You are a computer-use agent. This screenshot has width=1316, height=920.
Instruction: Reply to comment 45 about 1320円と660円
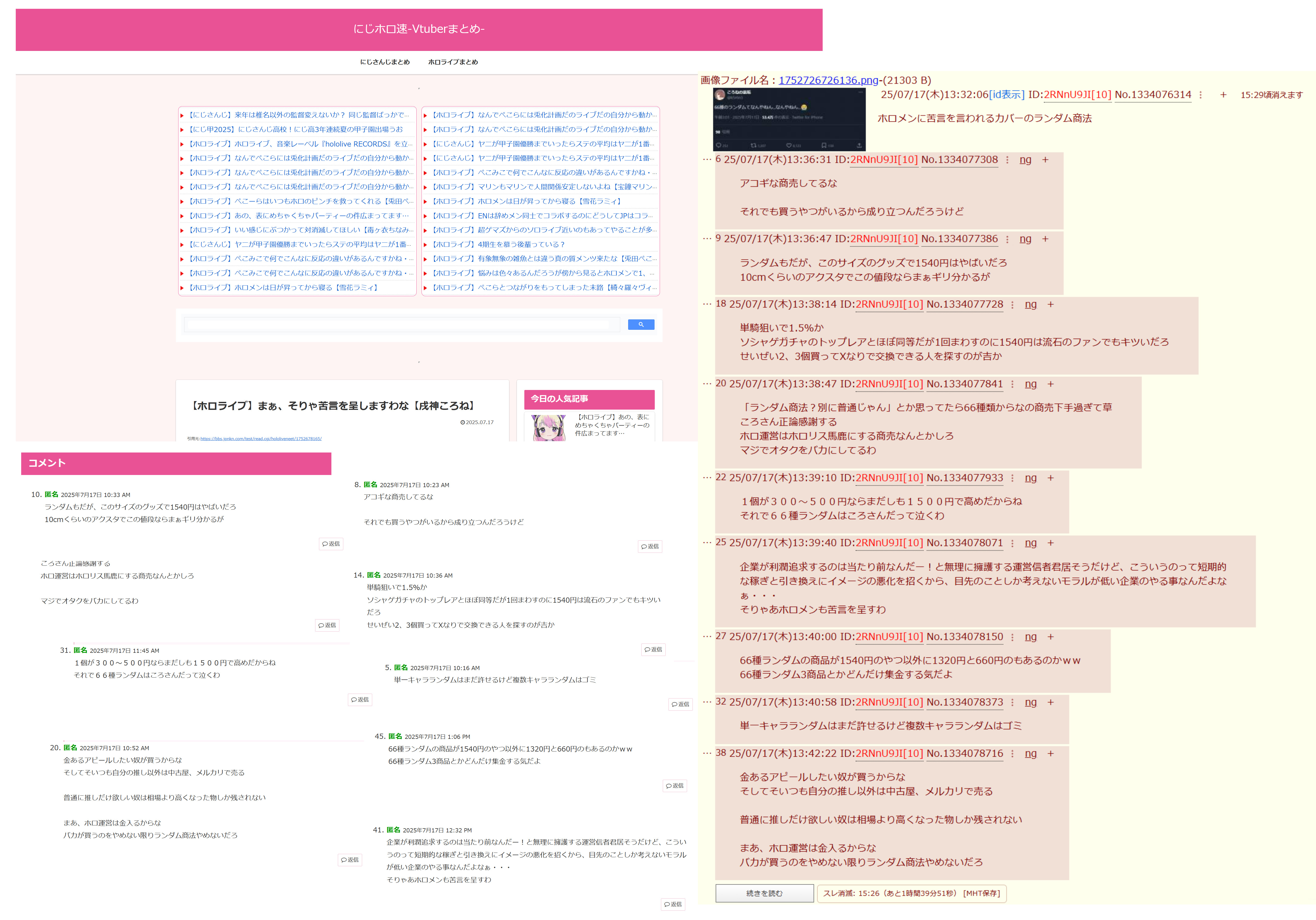pos(675,786)
